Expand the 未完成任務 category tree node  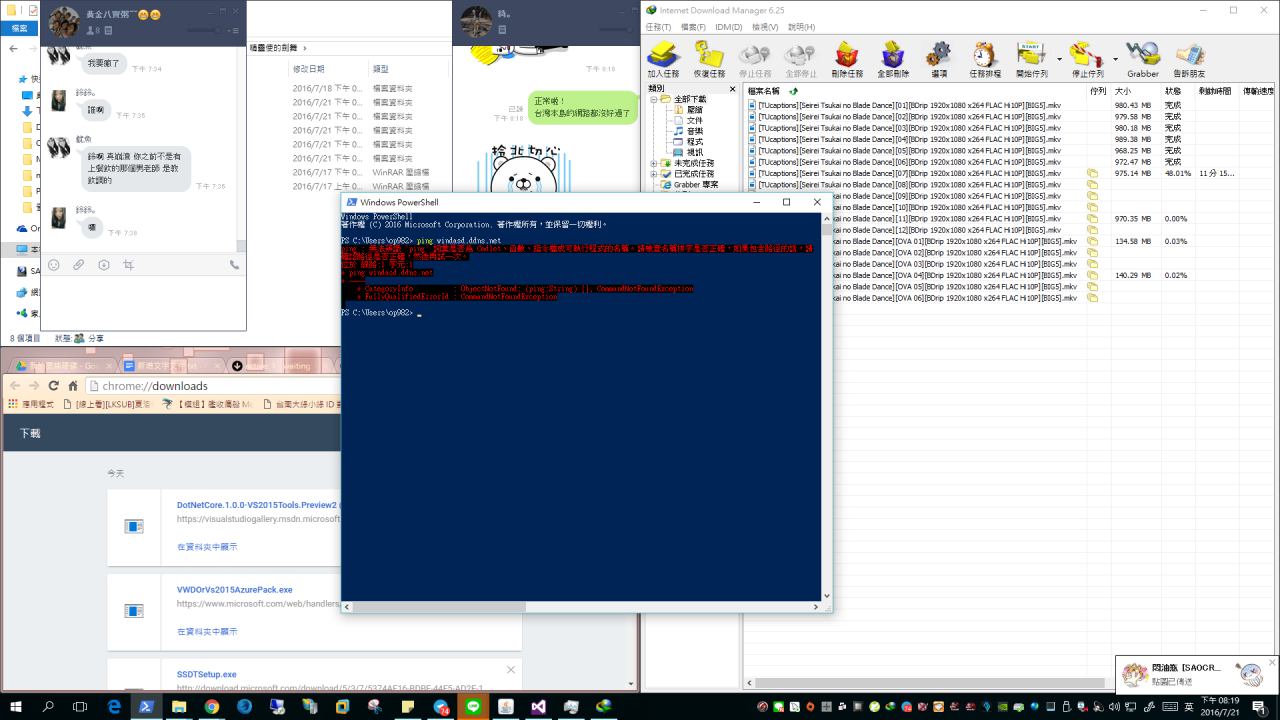[654, 163]
